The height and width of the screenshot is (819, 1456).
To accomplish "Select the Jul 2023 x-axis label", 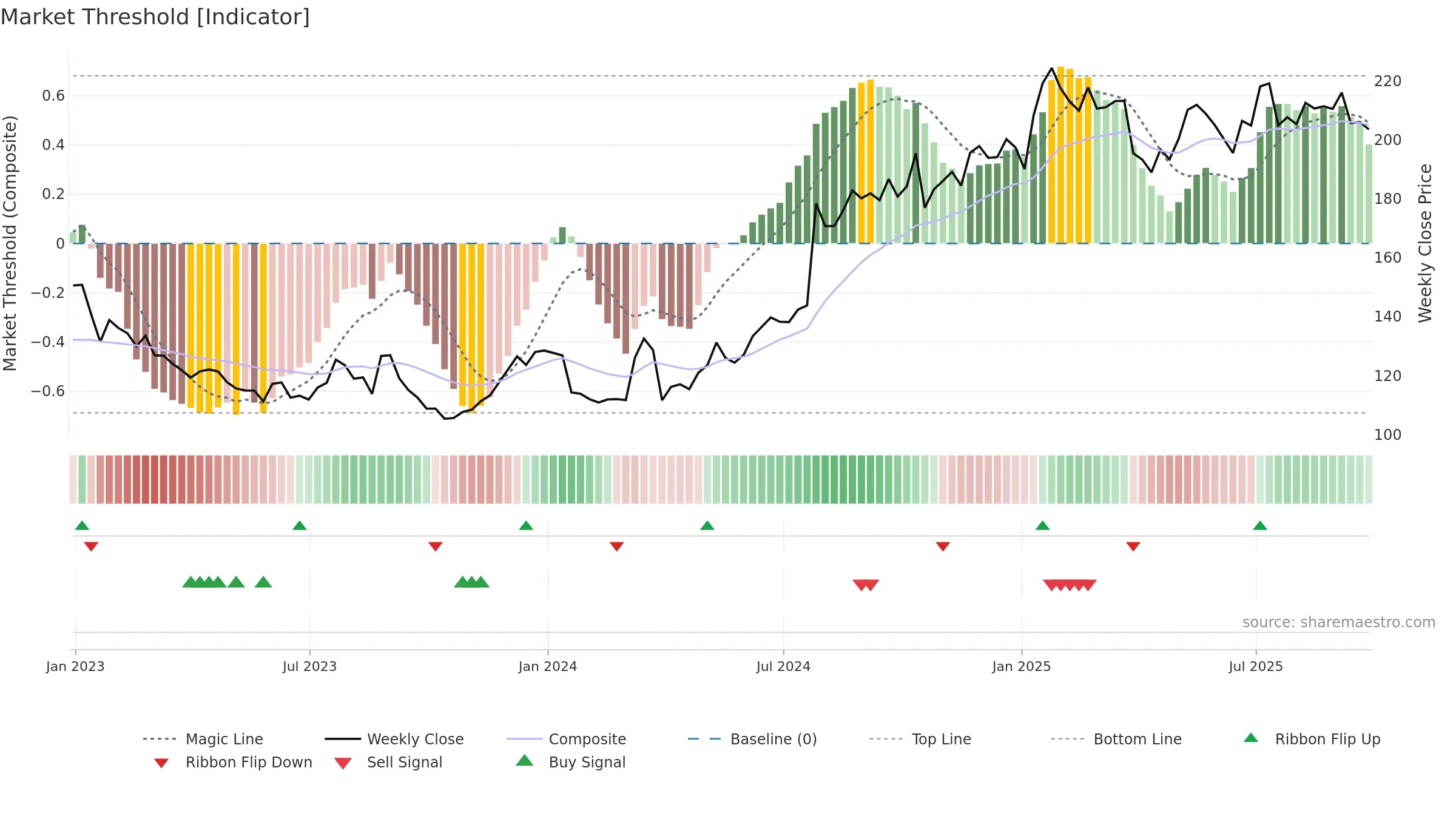I will pos(309,666).
